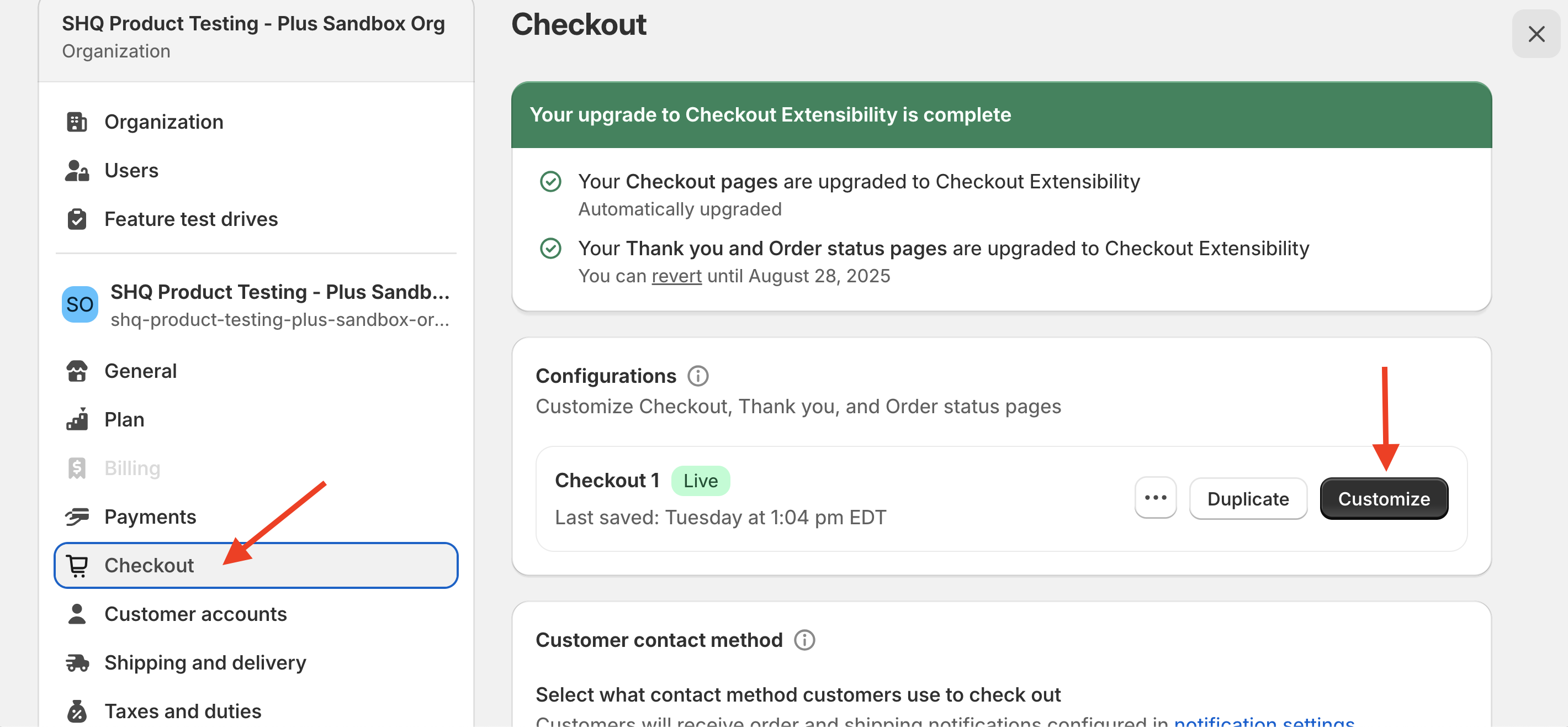Click the Payments hand icon

coord(77,517)
